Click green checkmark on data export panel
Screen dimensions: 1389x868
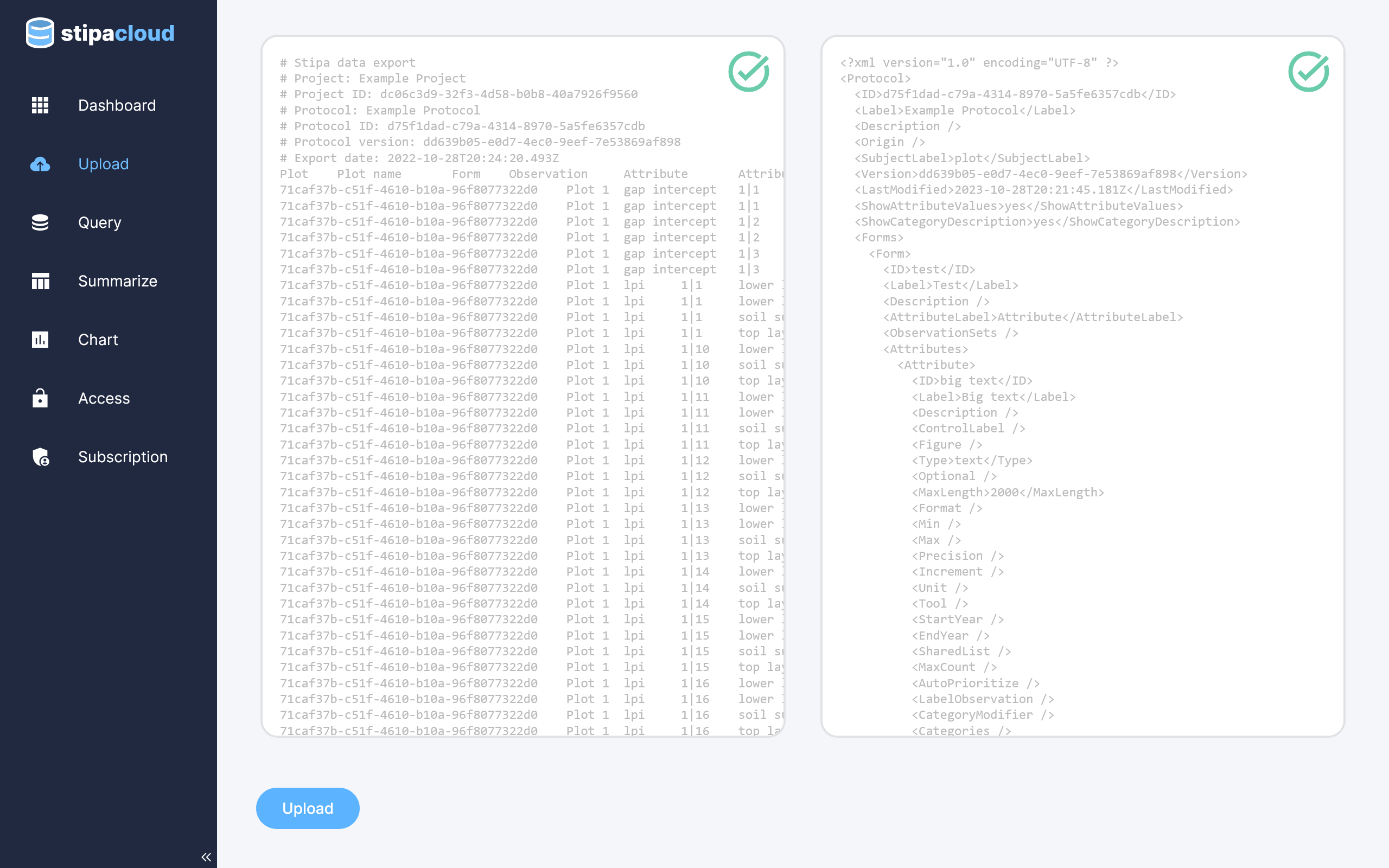click(748, 72)
